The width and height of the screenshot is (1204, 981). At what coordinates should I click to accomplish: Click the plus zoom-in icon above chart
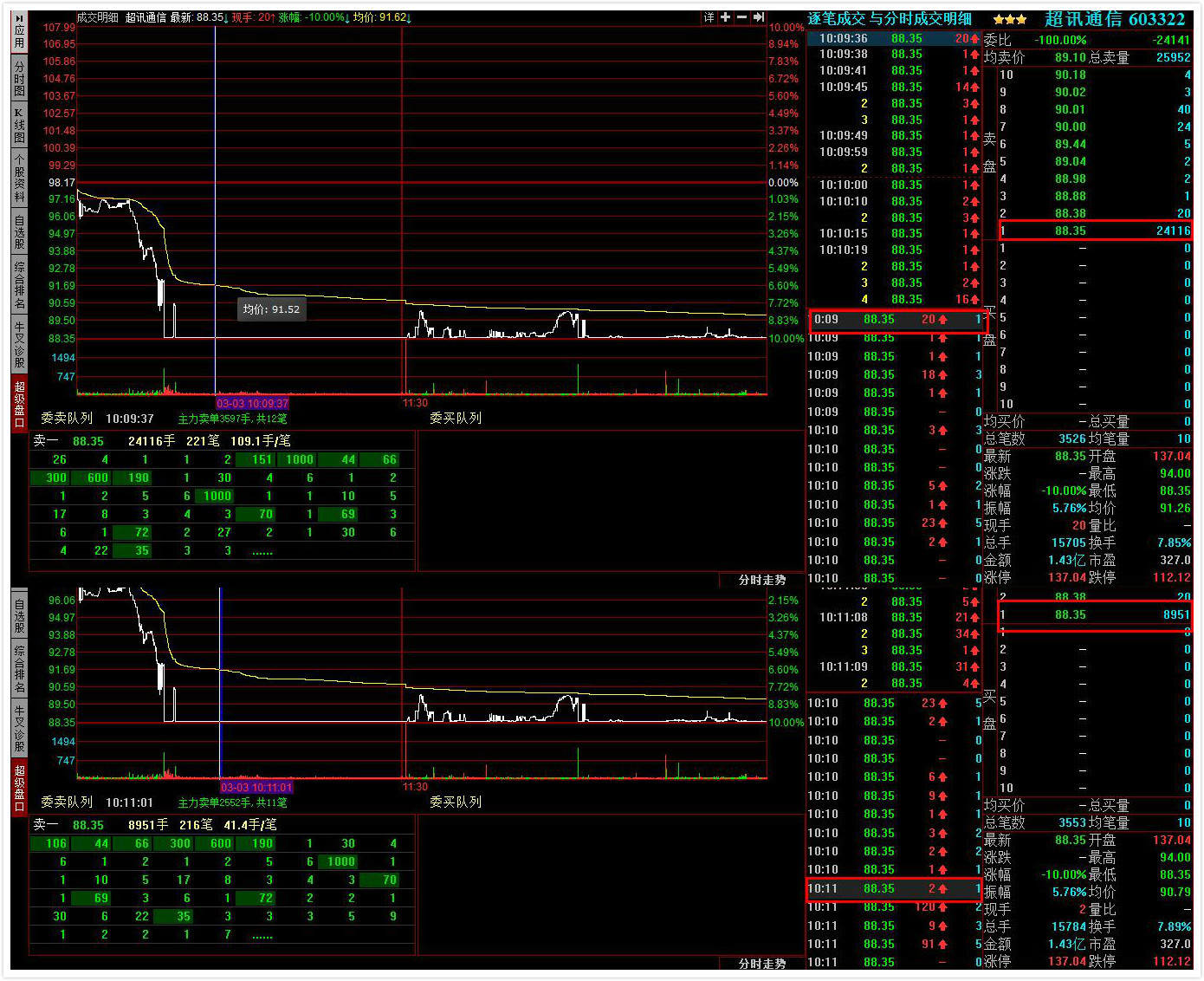coord(725,17)
